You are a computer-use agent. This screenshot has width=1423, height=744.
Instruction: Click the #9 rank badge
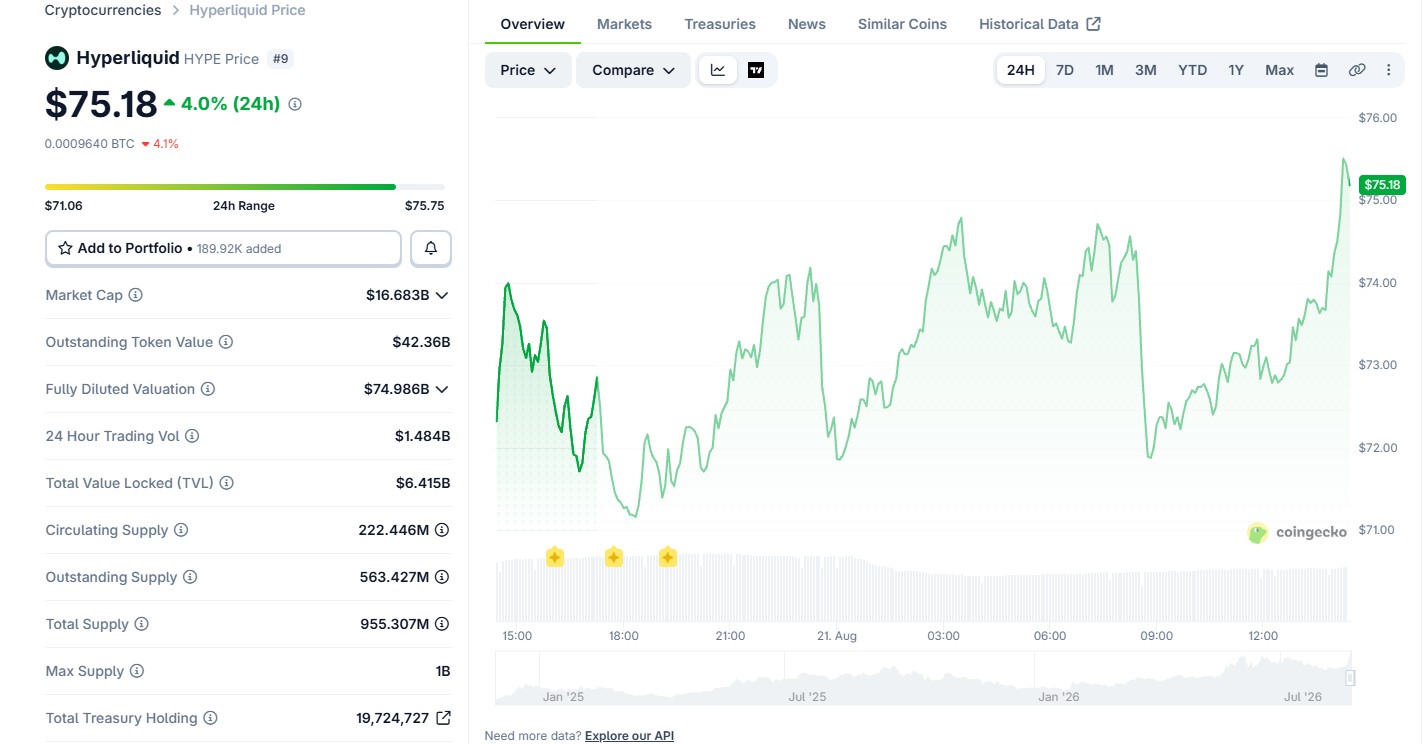(x=280, y=59)
